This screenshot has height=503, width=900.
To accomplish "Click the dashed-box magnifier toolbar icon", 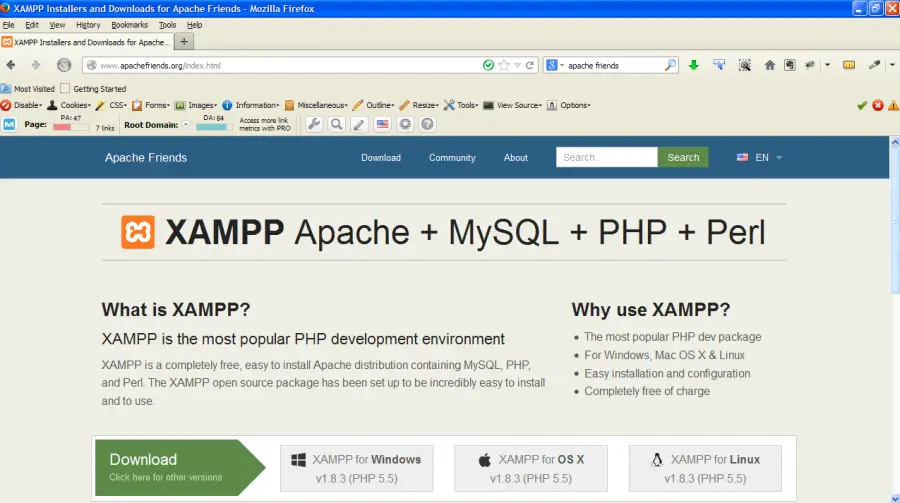I will (744, 65).
